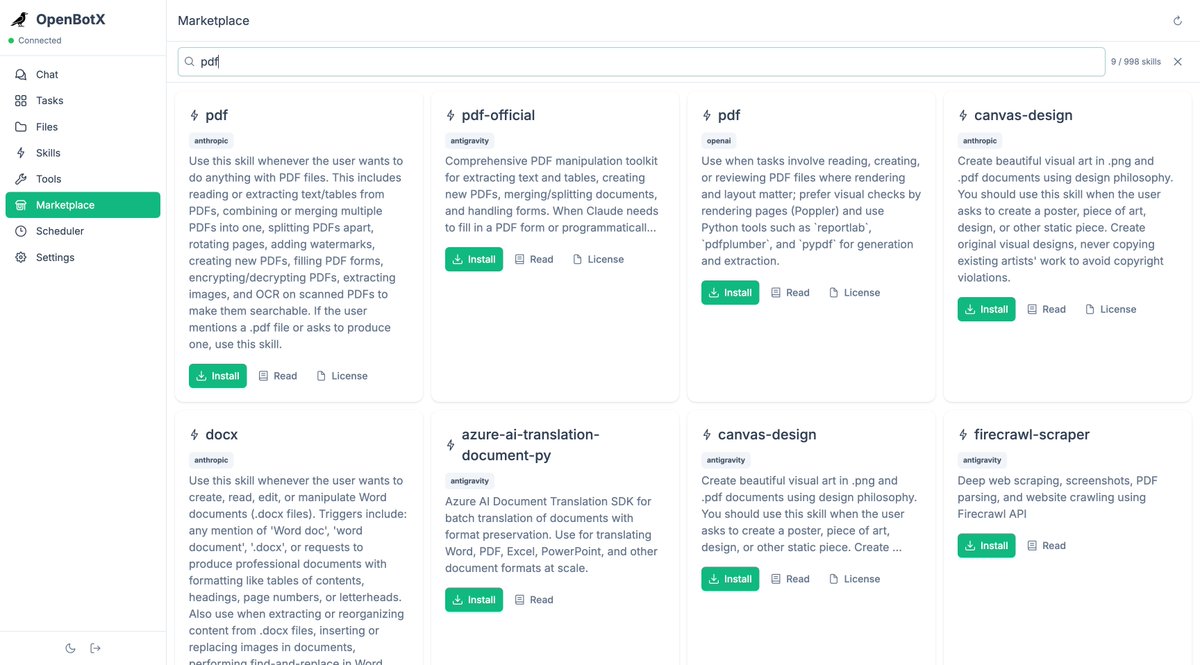Open Tools in the sidebar

83,179
